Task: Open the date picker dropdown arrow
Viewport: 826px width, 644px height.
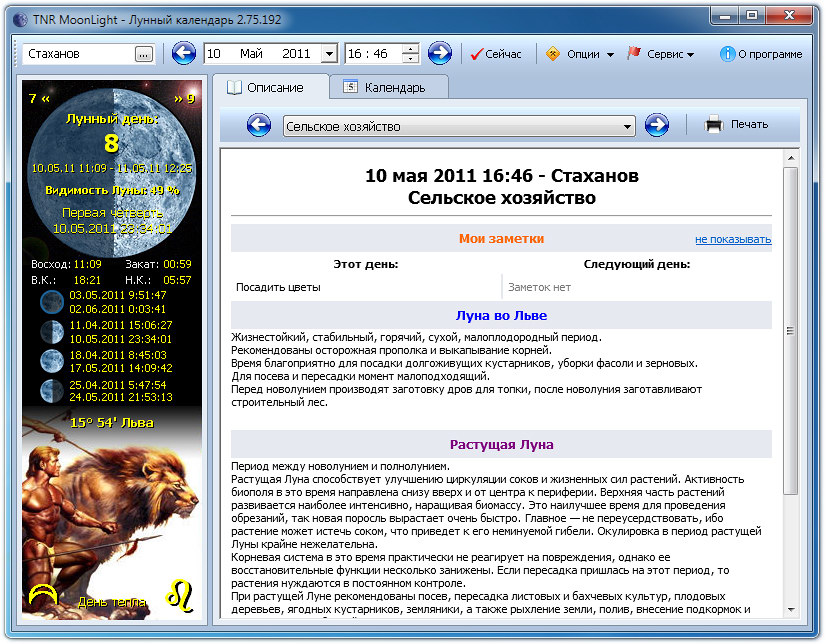Action: tap(329, 54)
